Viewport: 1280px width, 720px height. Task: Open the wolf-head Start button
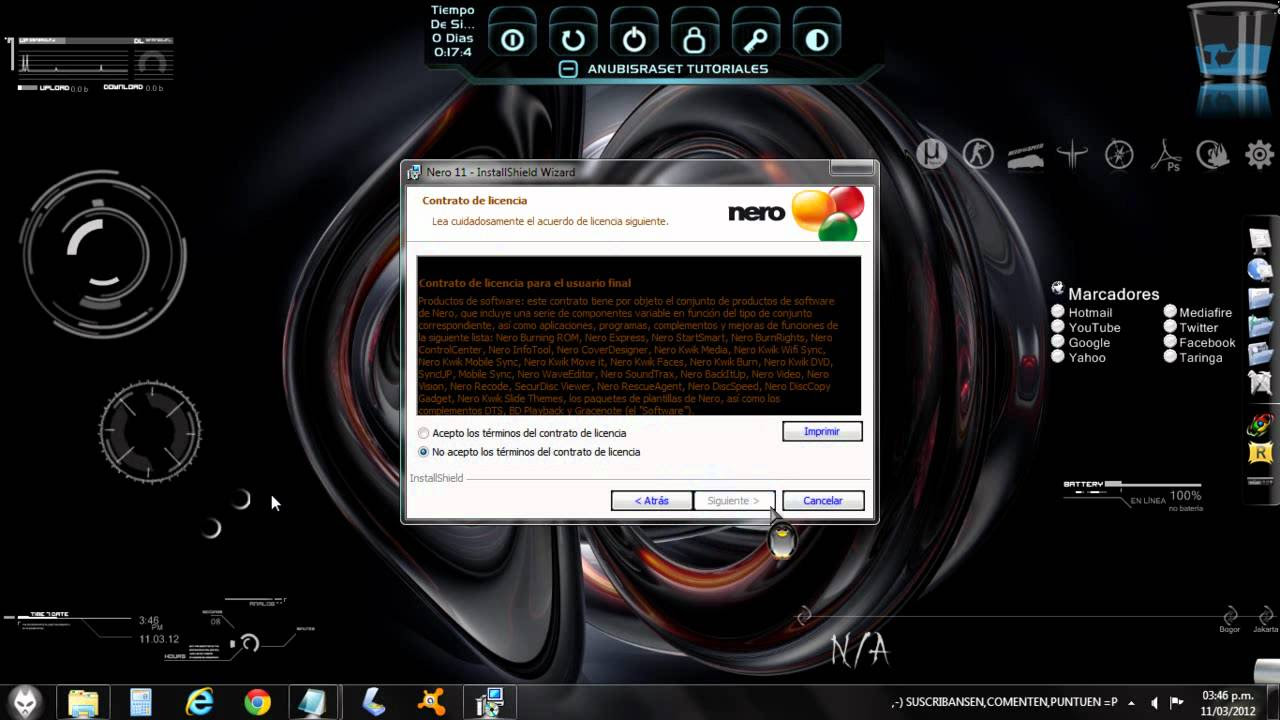(x=24, y=703)
